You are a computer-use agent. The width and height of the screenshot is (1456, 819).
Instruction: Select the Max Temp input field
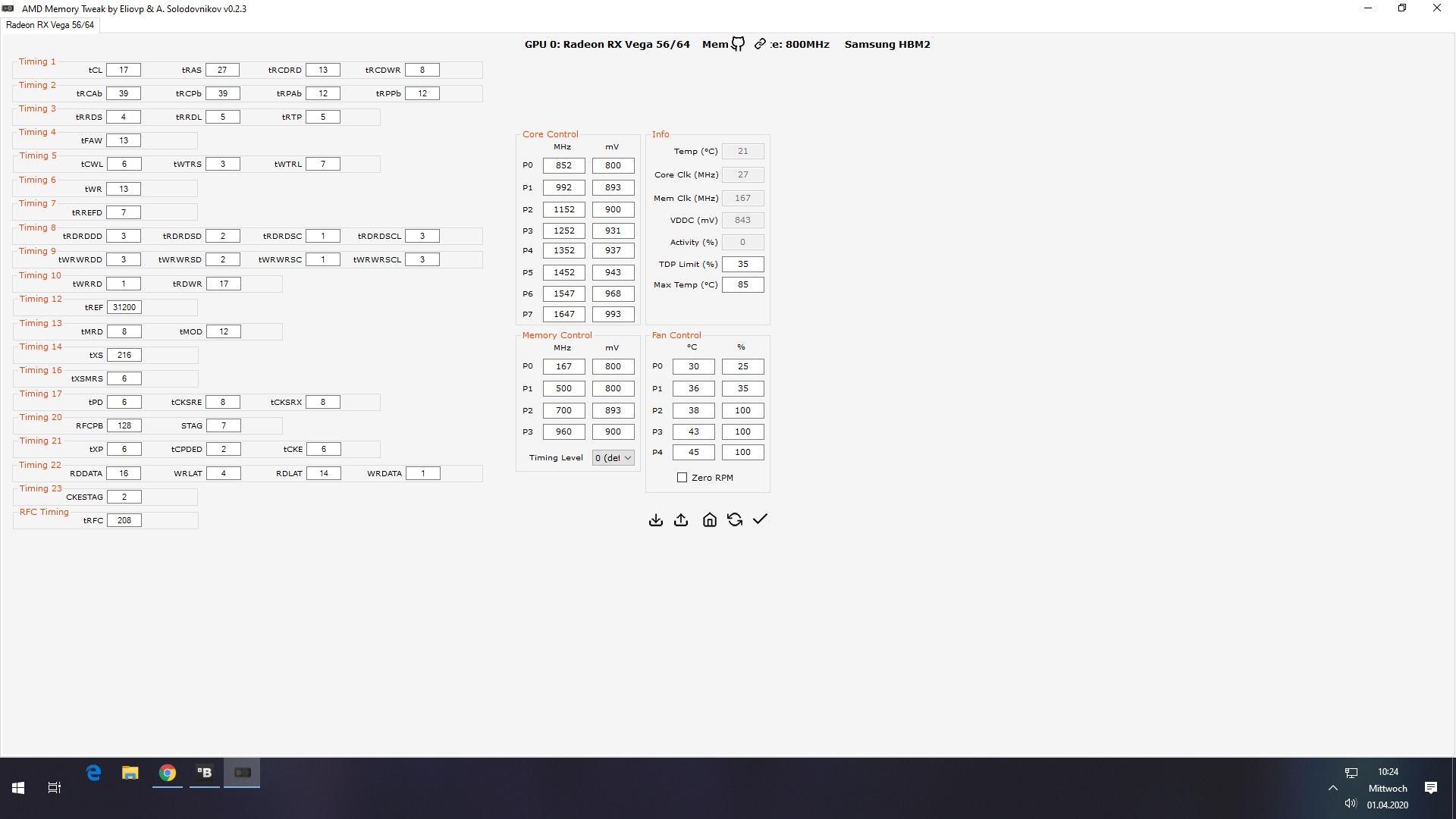click(742, 284)
